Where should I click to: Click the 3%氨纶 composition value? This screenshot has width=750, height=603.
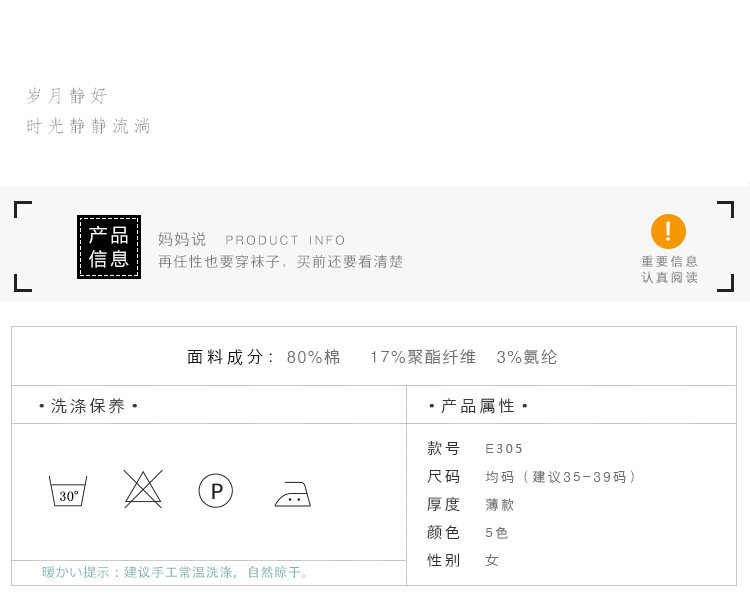pos(527,357)
